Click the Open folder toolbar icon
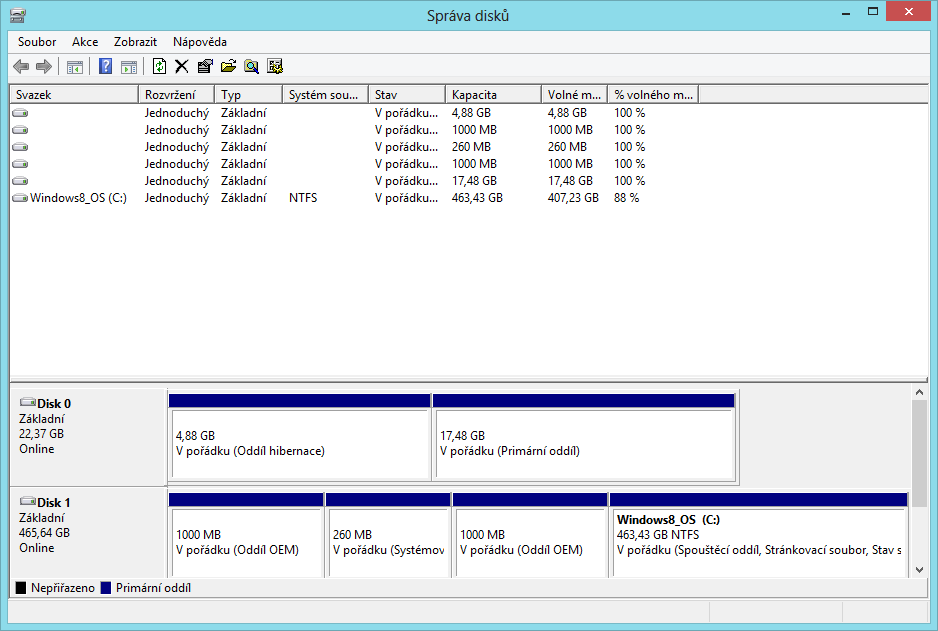938x631 pixels. pyautogui.click(x=228, y=67)
